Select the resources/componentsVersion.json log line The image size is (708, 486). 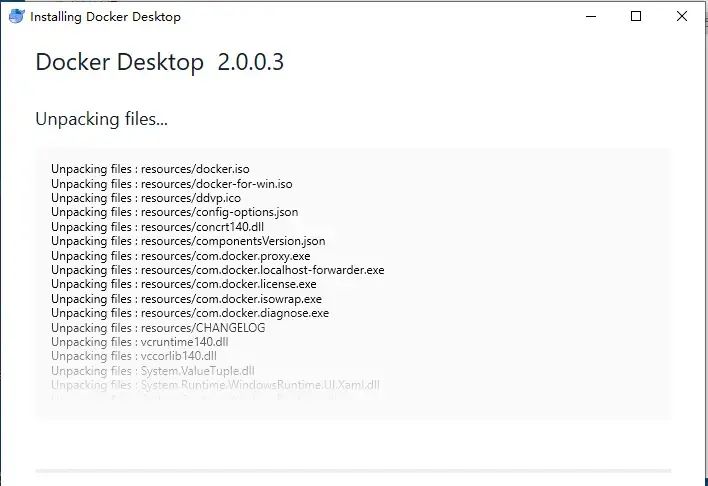click(x=188, y=241)
